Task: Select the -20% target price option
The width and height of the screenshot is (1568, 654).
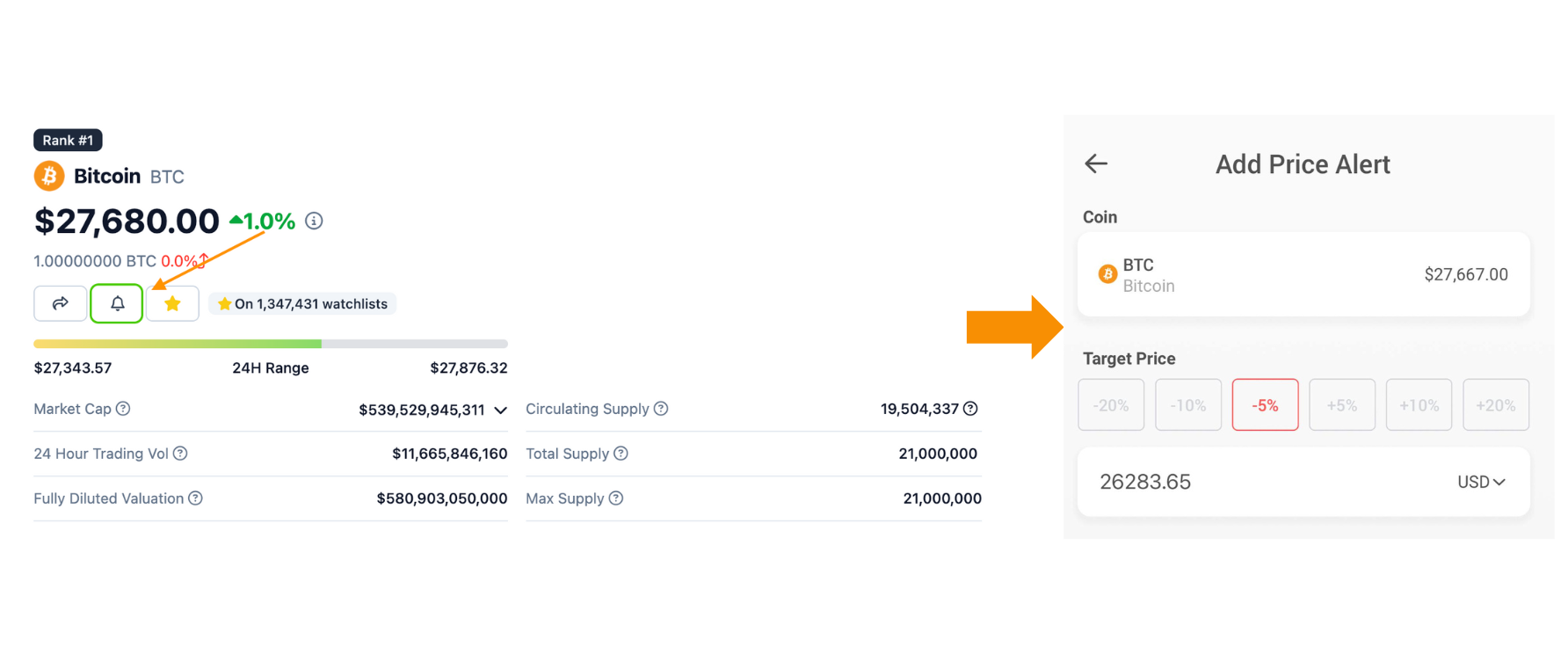Action: click(1111, 405)
